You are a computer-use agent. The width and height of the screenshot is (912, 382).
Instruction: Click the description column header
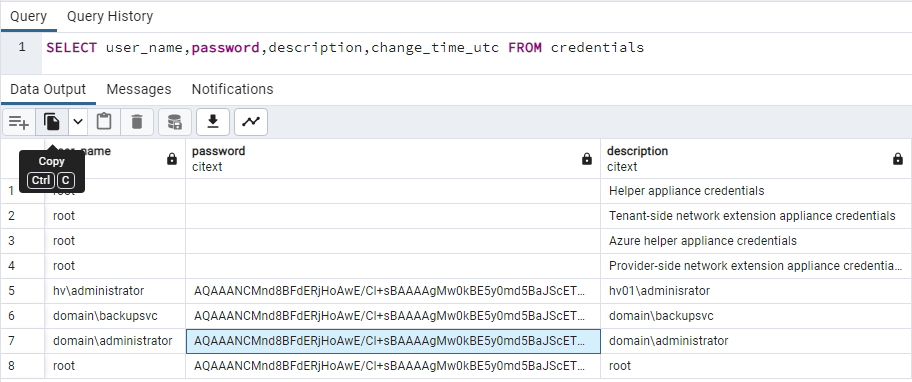[x=756, y=159]
